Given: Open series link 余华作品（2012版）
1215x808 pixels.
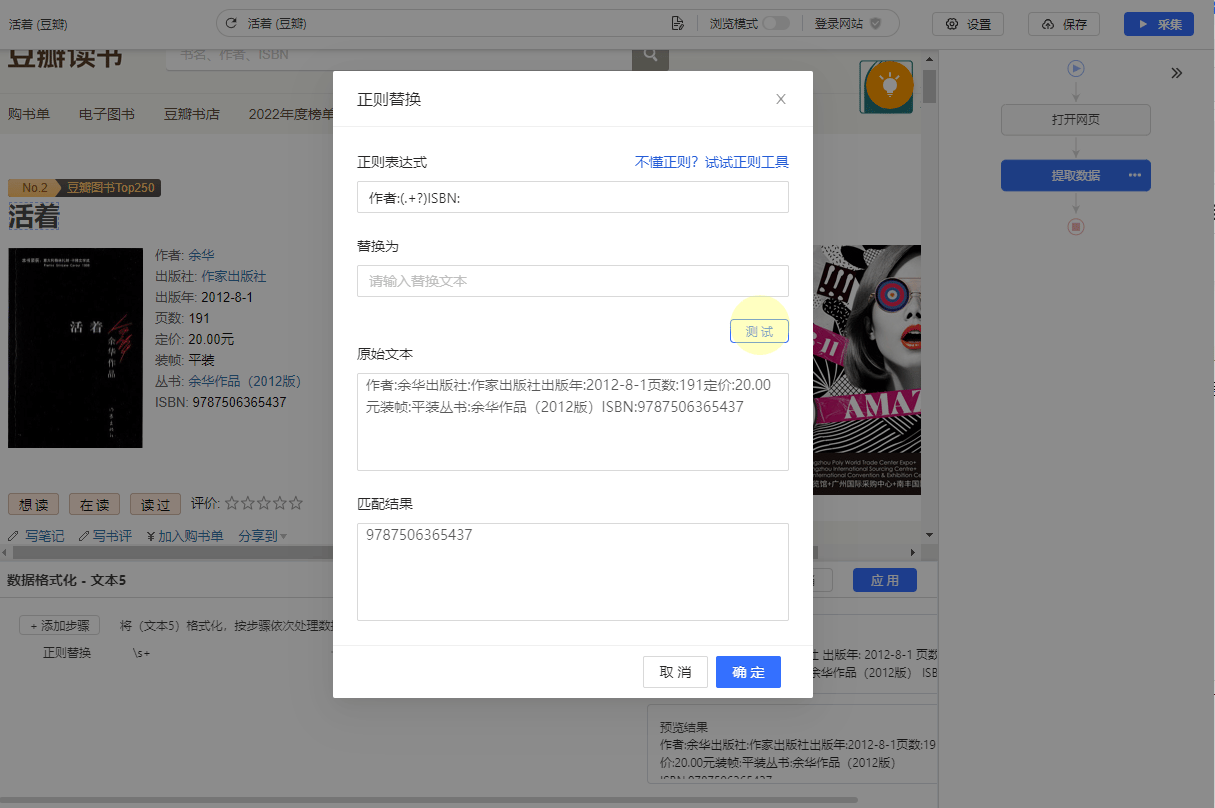Looking at the screenshot, I should pyautogui.click(x=245, y=381).
